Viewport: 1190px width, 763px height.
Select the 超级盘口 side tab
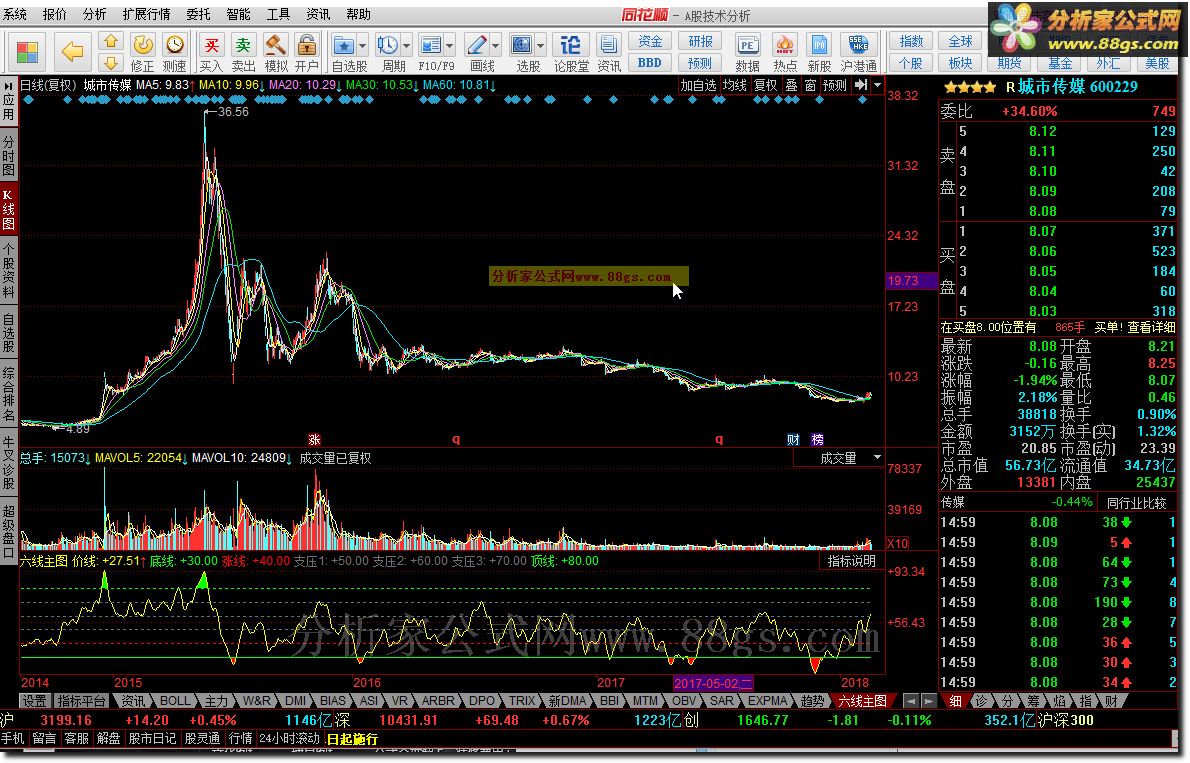[x=8, y=530]
